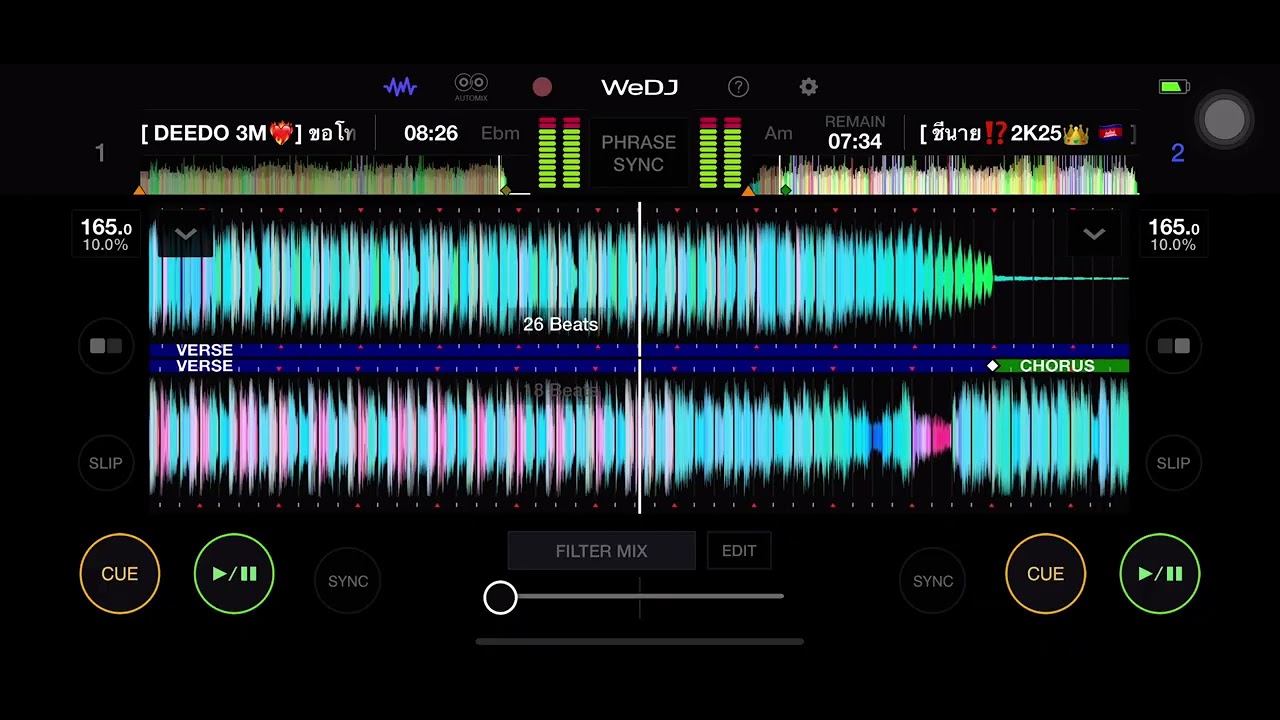The image size is (1280, 720).
Task: Tap the deck 2 key Am
Action: pos(778,133)
